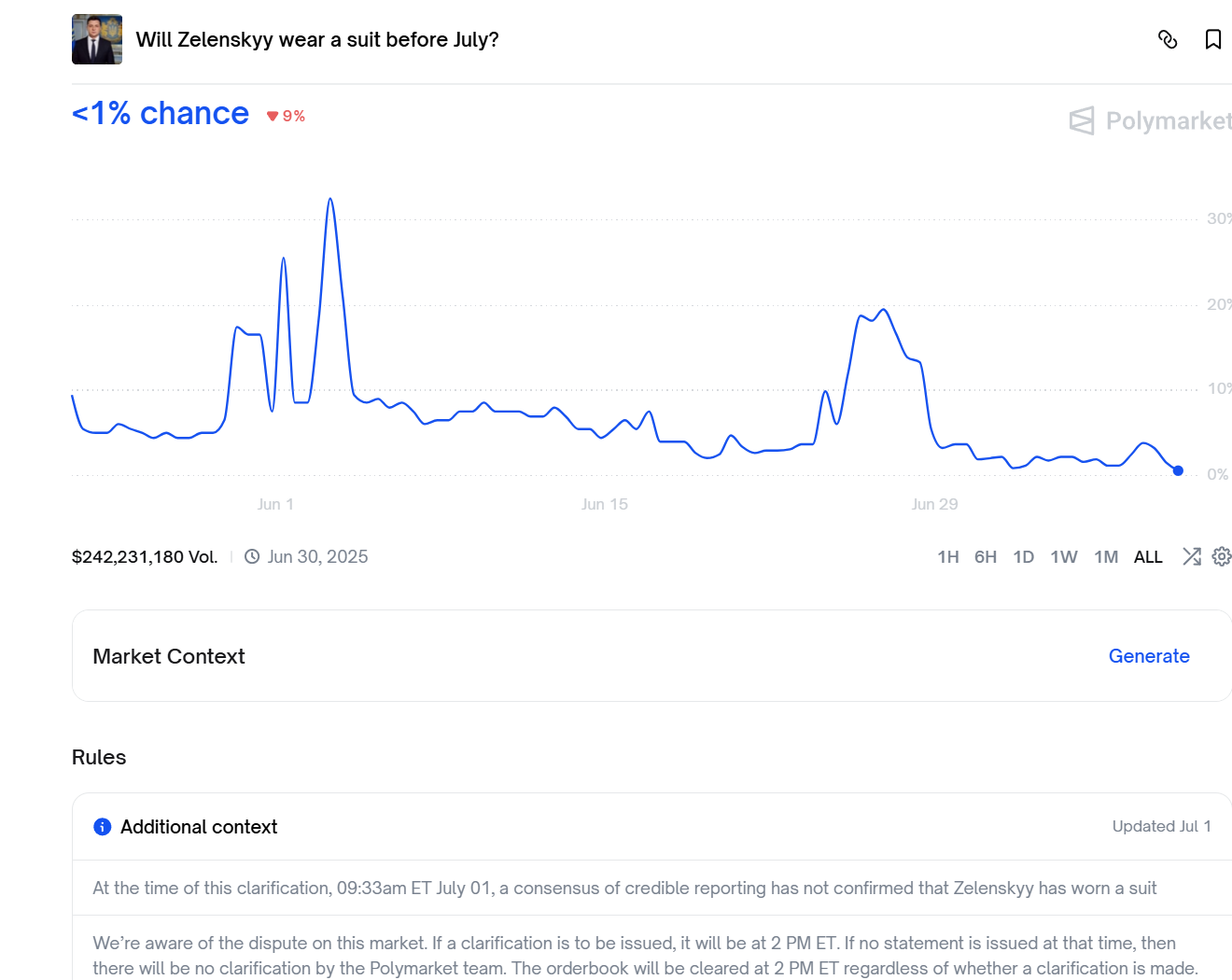Switch chart to 1D range

1024,557
